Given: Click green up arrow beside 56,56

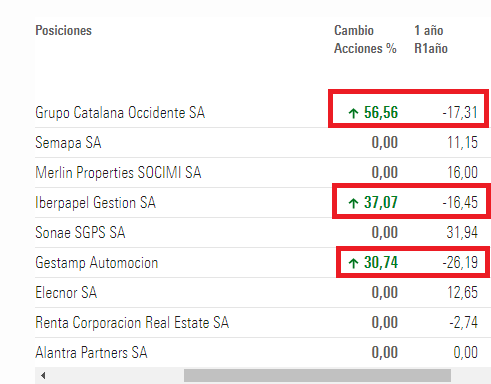Looking at the screenshot, I should coord(353,113).
